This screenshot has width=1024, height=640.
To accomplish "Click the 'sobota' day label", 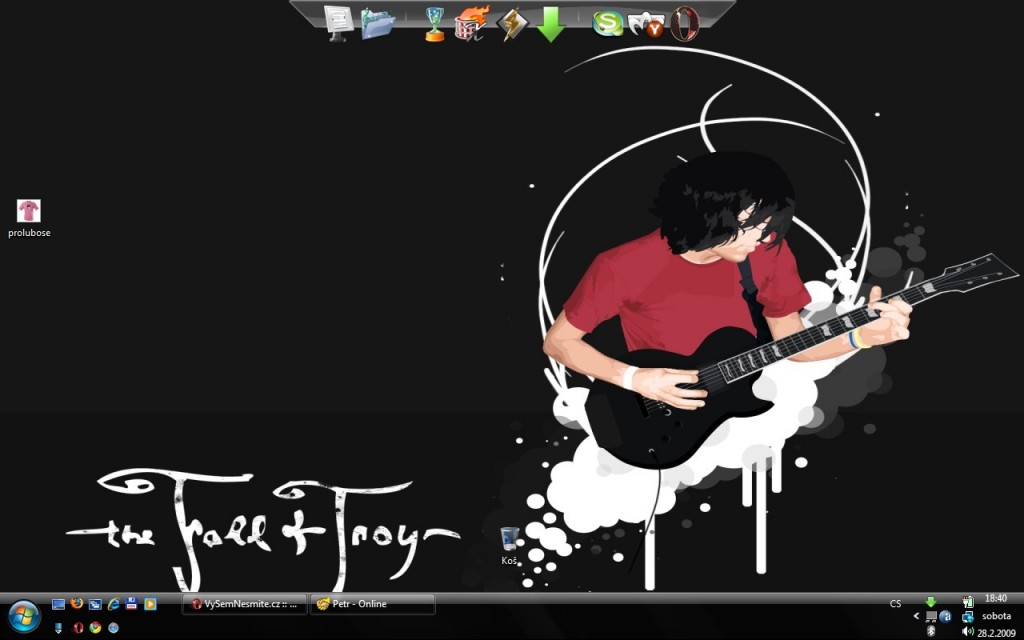I will [x=997, y=616].
